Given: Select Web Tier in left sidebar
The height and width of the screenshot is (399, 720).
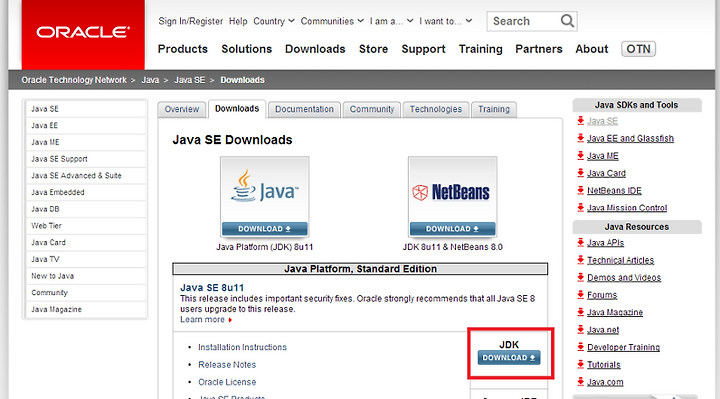Looking at the screenshot, I should click(85, 226).
